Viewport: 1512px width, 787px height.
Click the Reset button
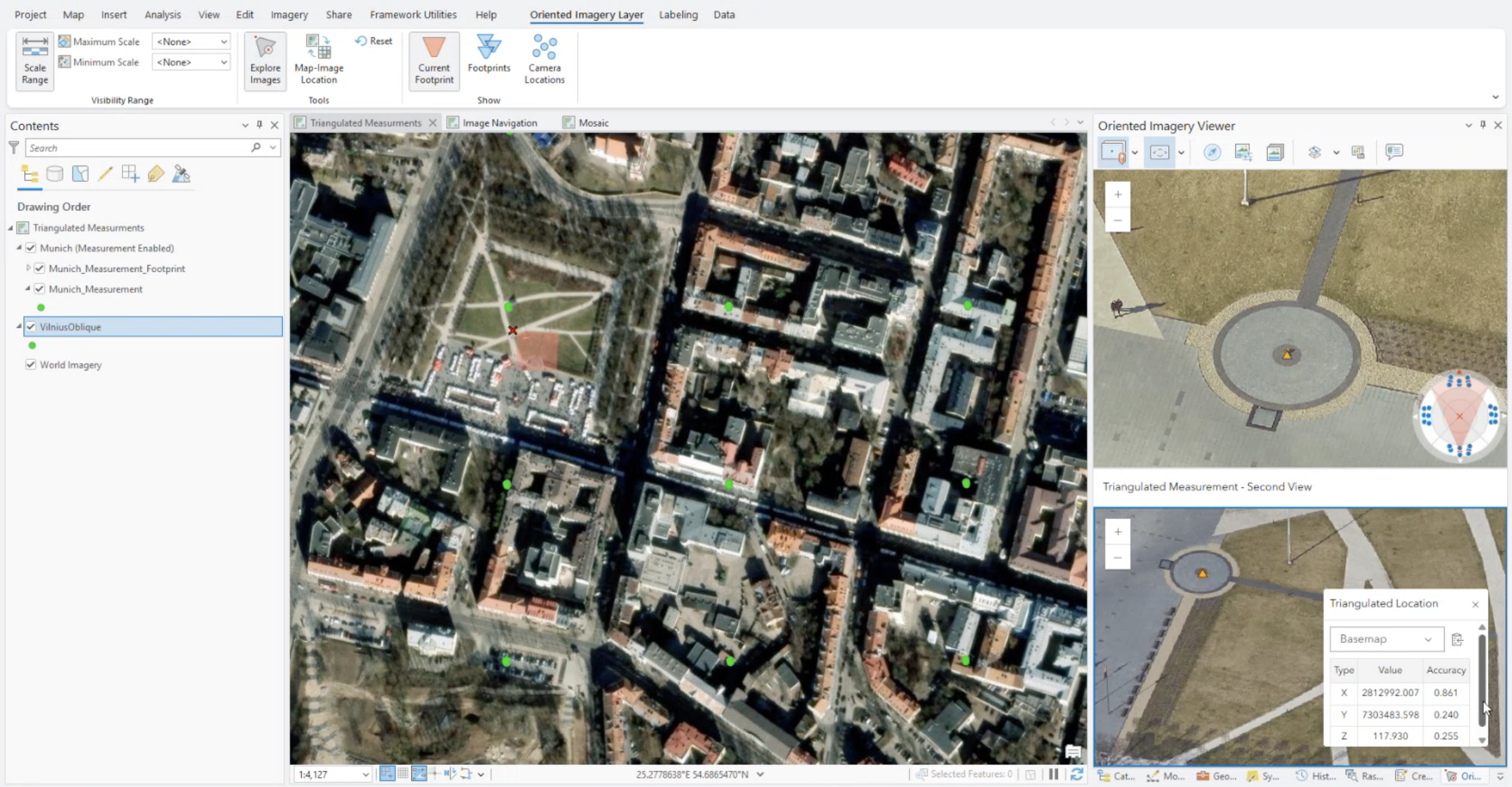374,41
